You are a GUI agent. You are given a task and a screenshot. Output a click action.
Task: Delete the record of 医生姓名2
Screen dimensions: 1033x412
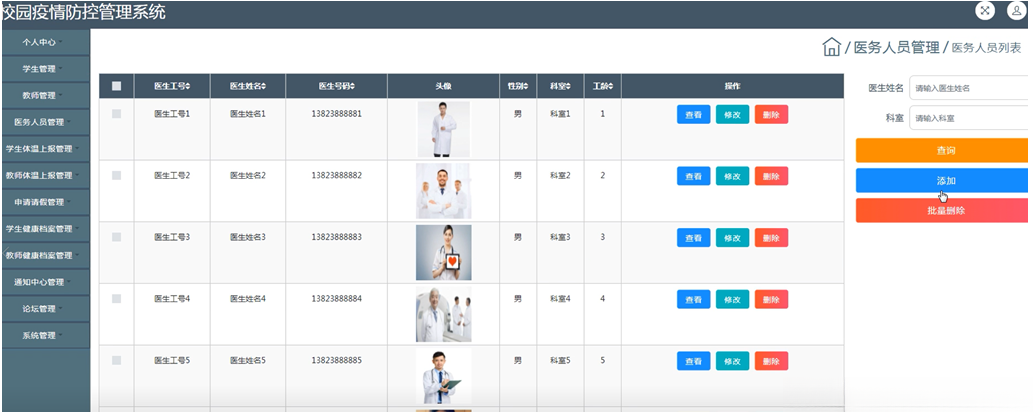pos(771,176)
